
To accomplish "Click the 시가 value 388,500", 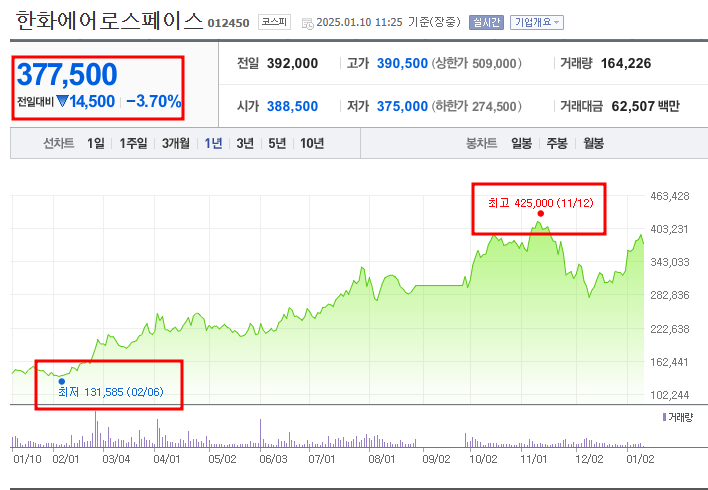I will click(292, 107).
